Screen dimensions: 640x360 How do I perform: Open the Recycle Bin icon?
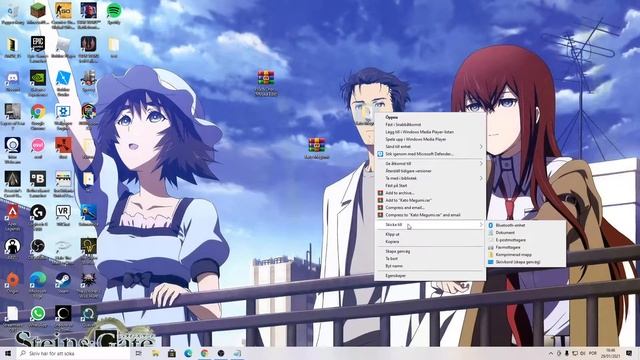(x=13, y=14)
